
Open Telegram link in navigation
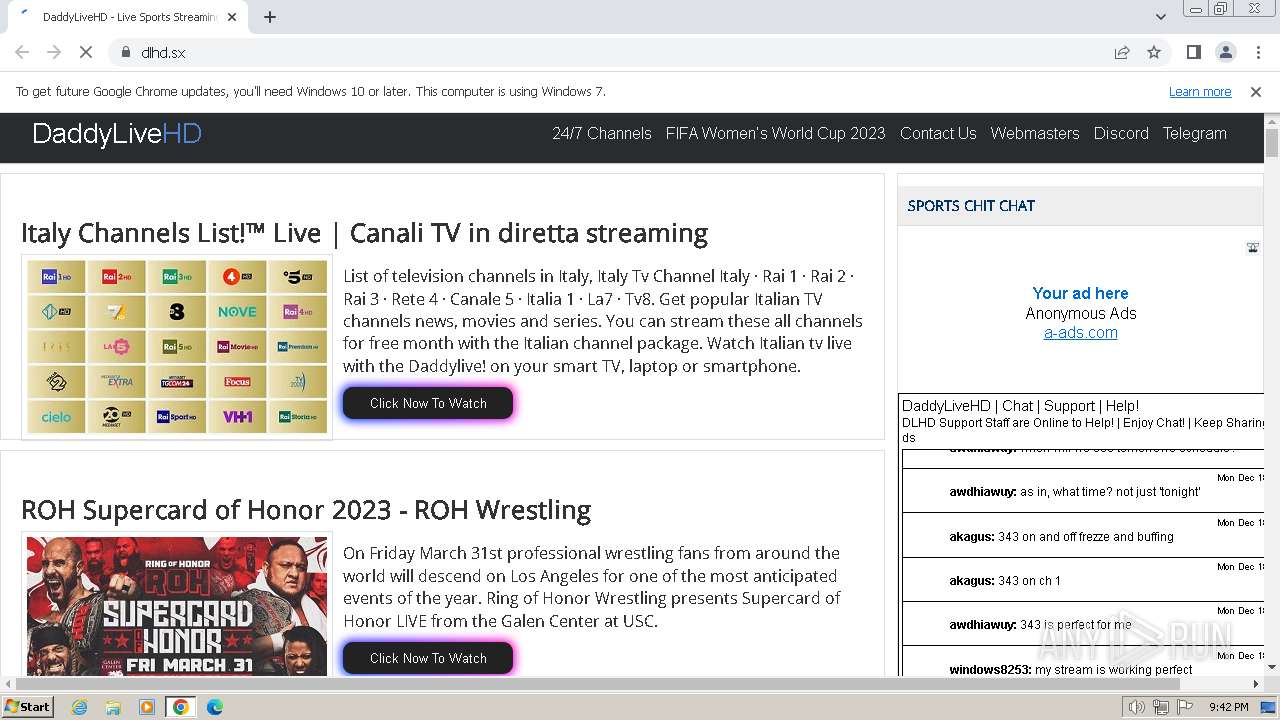coord(1194,133)
